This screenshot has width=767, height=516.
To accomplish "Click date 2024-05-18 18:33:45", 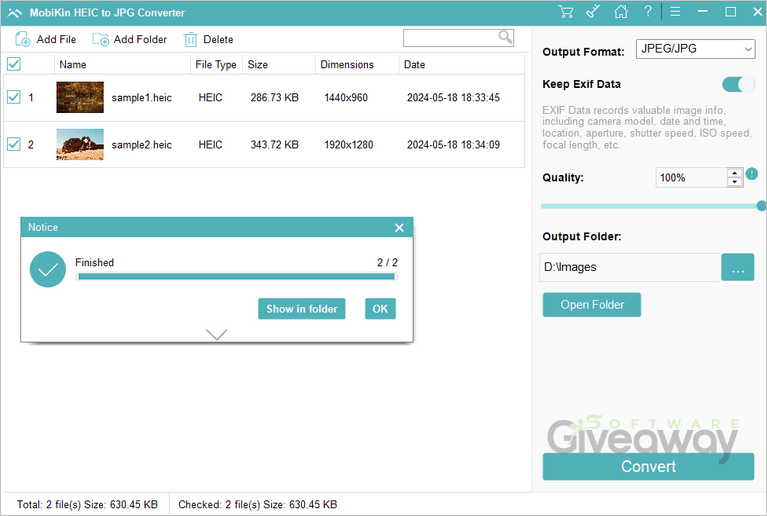I will tap(453, 97).
